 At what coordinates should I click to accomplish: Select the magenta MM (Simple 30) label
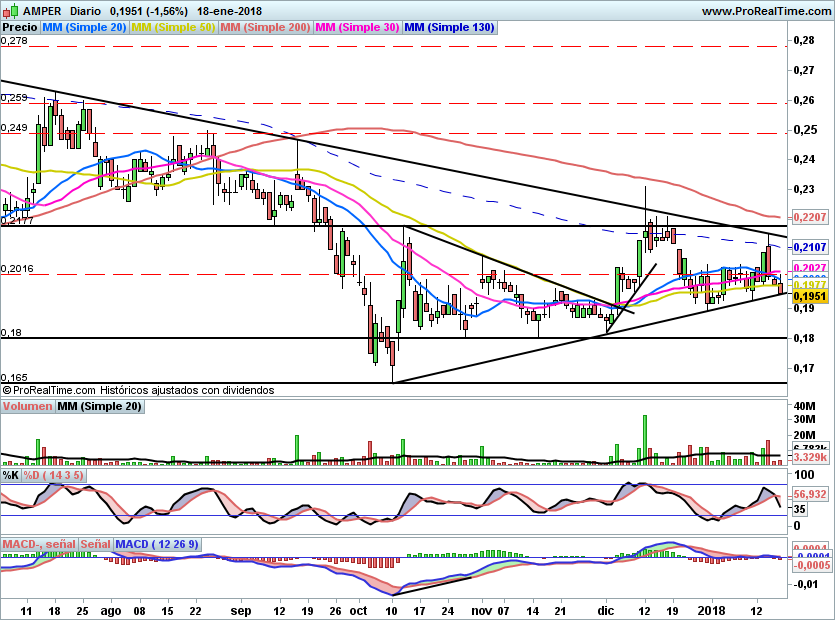pos(357,28)
